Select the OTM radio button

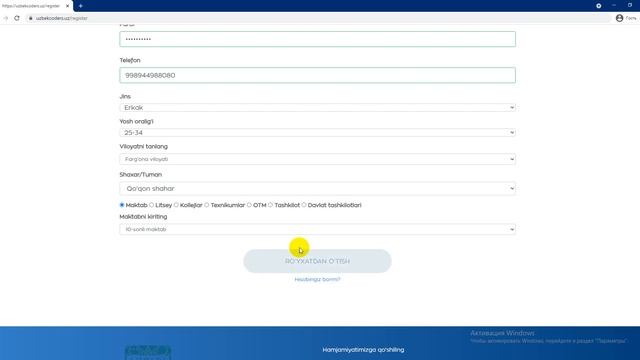pos(249,205)
